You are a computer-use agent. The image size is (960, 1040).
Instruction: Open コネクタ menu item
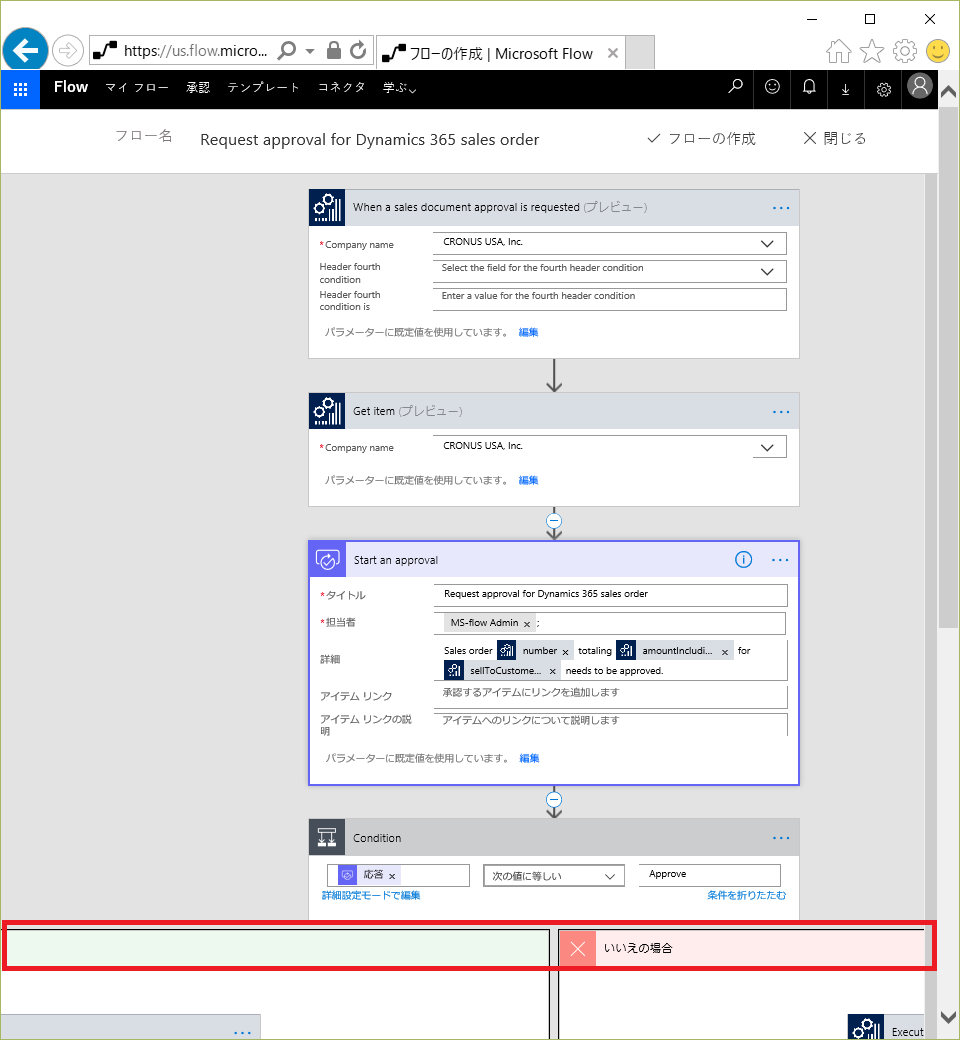341,88
